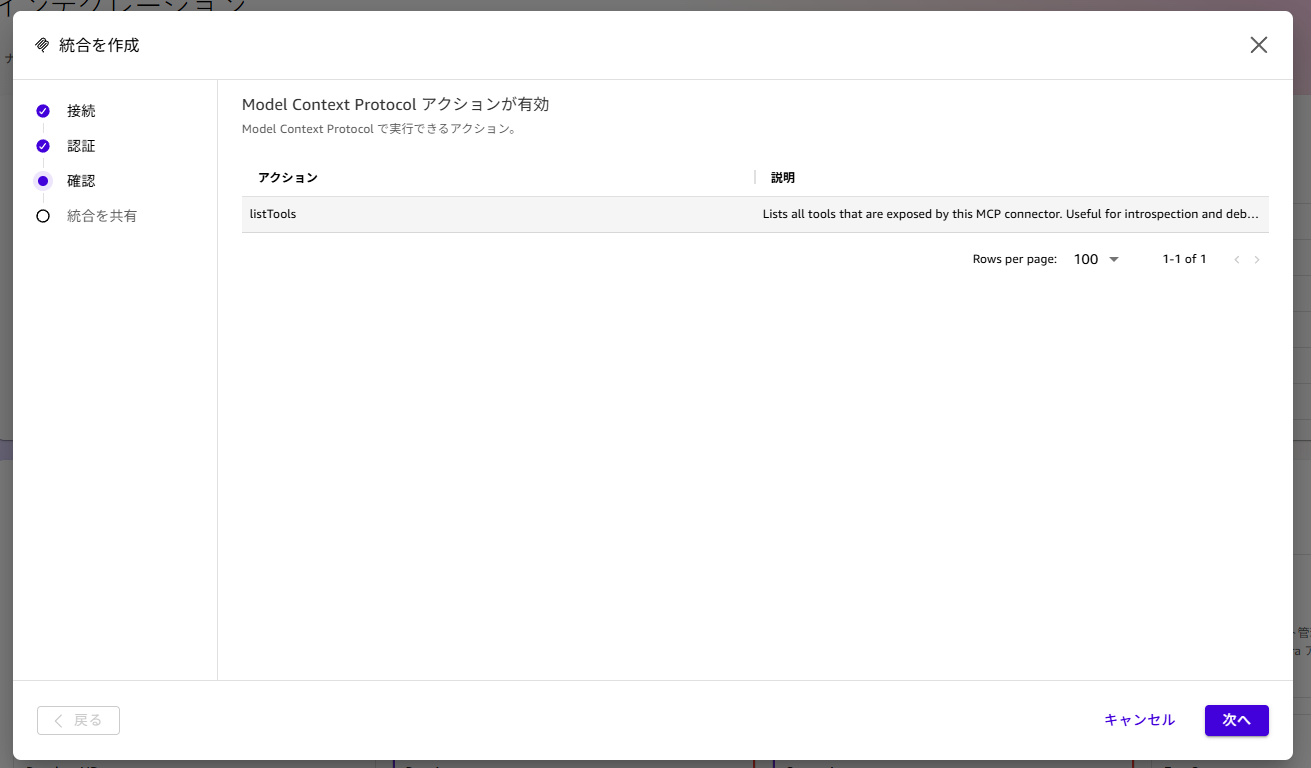Click the キャンセル link
Image resolution: width=1311 pixels, height=768 pixels.
pyautogui.click(x=1139, y=720)
